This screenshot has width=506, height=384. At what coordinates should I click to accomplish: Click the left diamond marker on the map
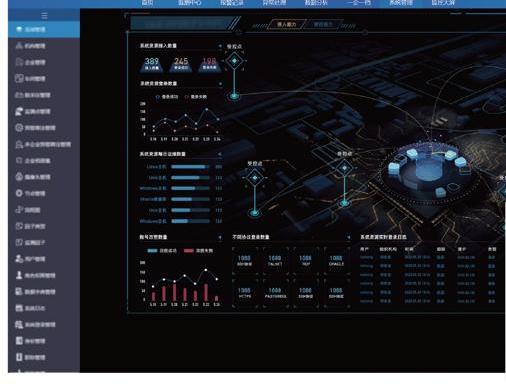click(255, 178)
